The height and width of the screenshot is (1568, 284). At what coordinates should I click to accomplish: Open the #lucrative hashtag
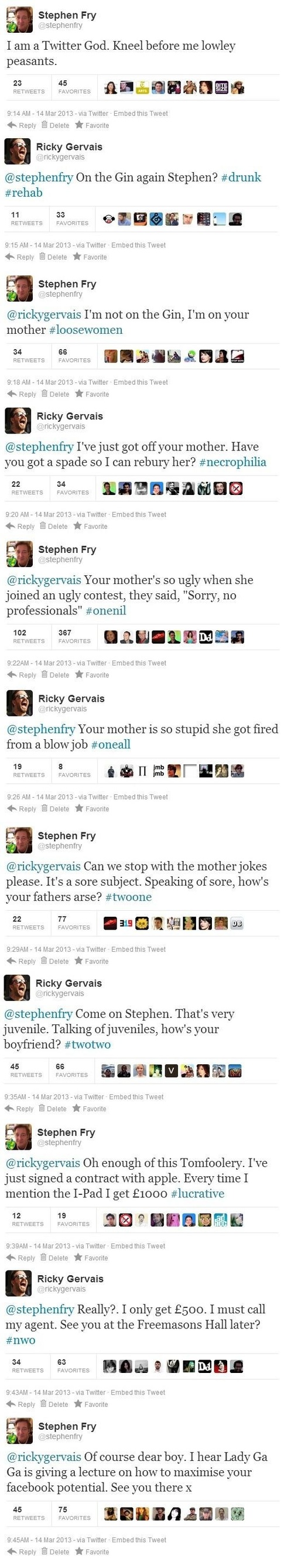click(198, 1194)
